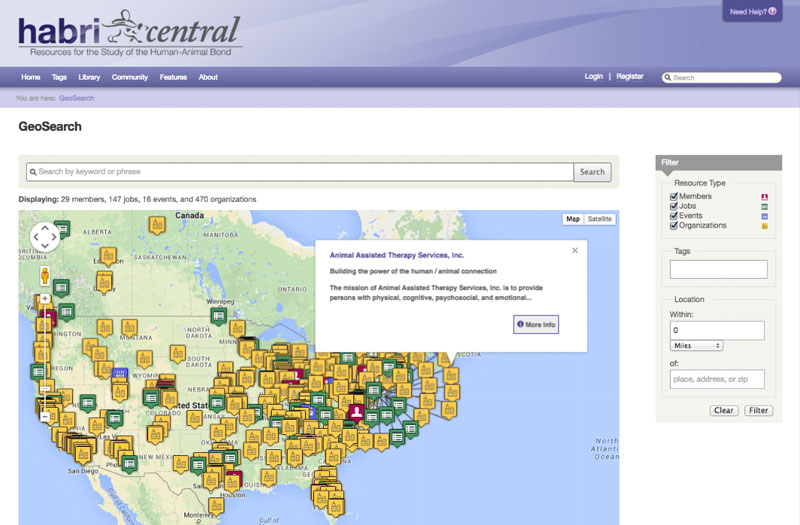Click the maroon member marker with the person icon

click(357, 412)
